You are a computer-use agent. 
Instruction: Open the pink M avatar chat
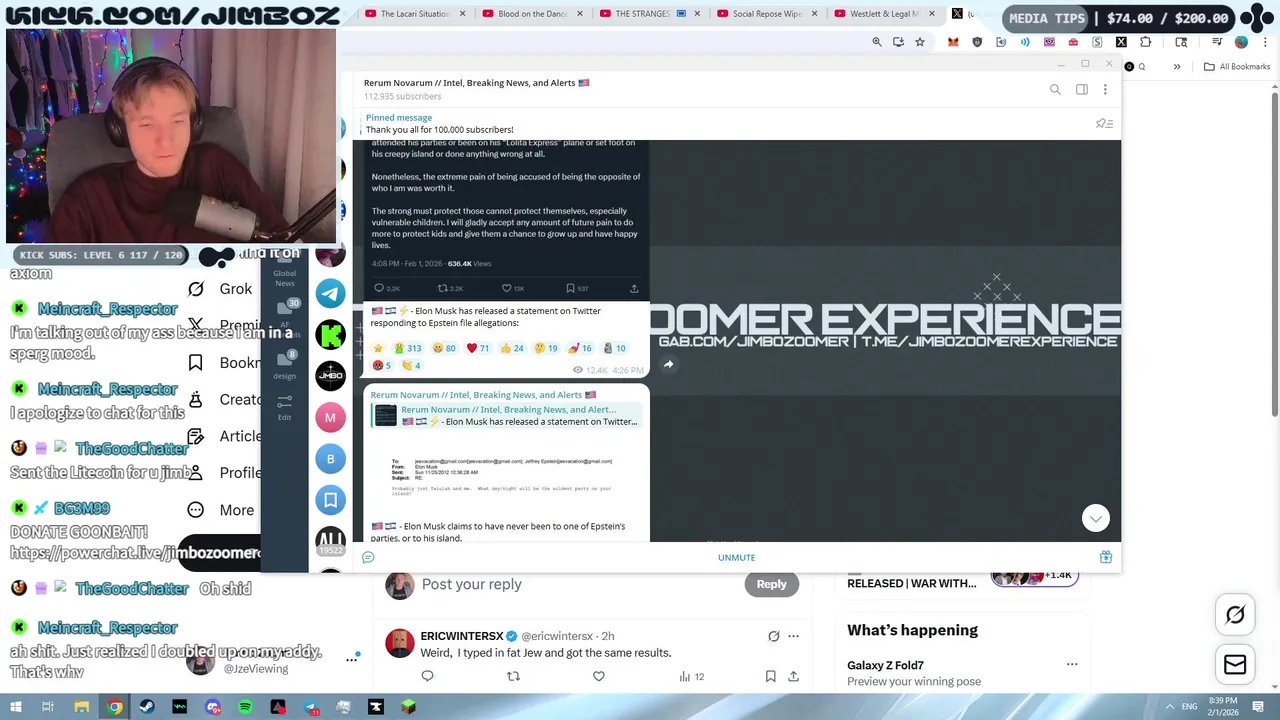tap(330, 417)
